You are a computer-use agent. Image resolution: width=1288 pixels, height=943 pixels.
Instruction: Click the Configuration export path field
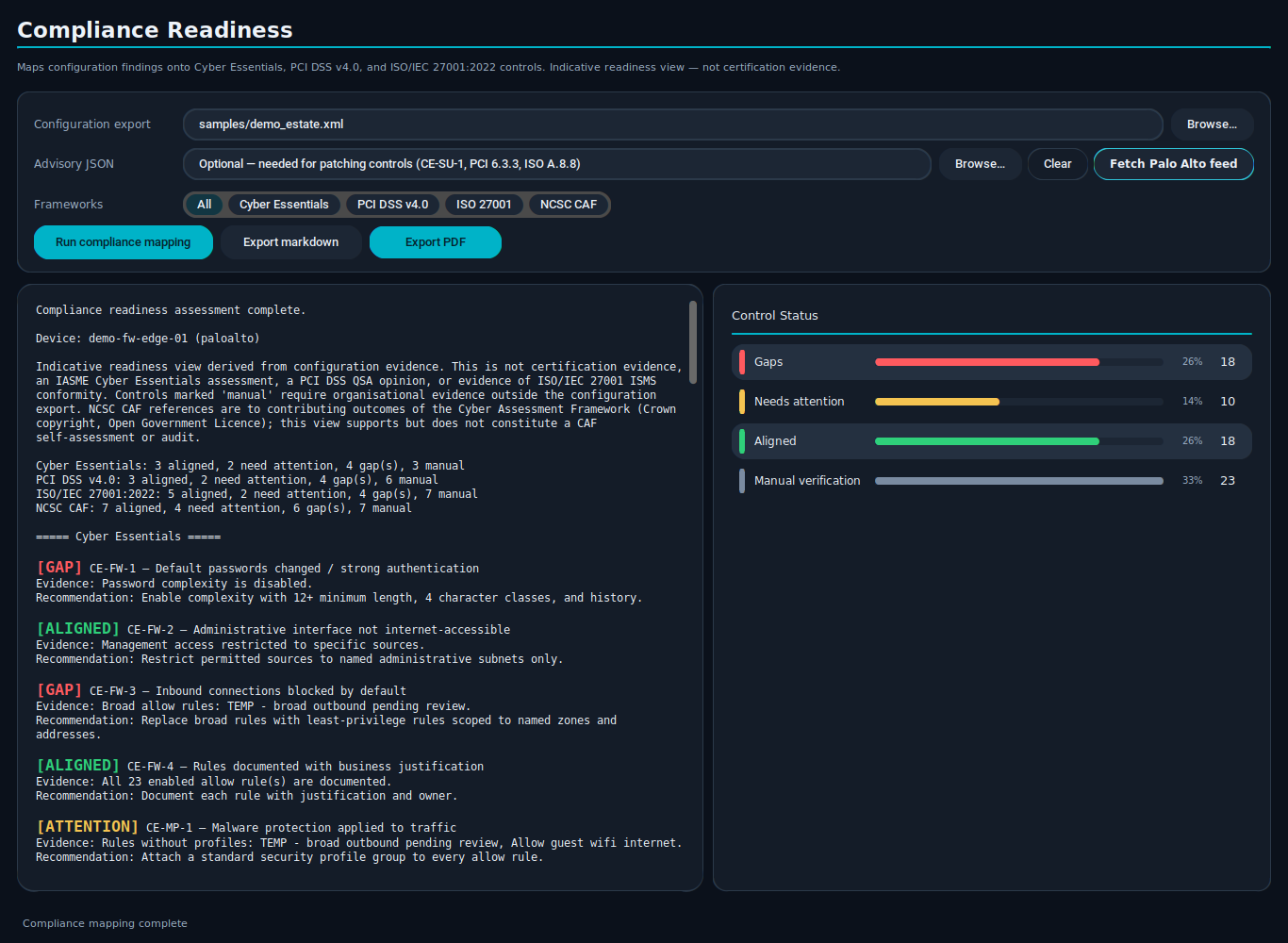click(x=673, y=124)
